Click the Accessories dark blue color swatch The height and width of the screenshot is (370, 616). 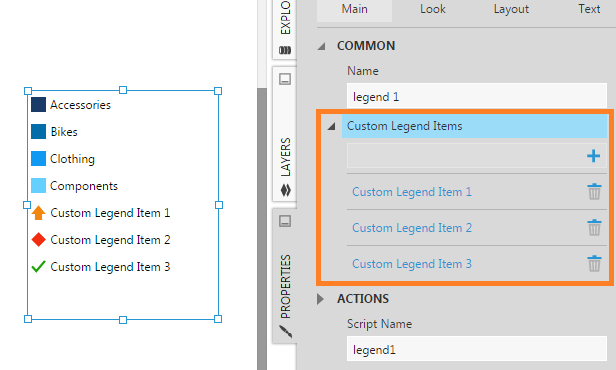click(x=38, y=105)
